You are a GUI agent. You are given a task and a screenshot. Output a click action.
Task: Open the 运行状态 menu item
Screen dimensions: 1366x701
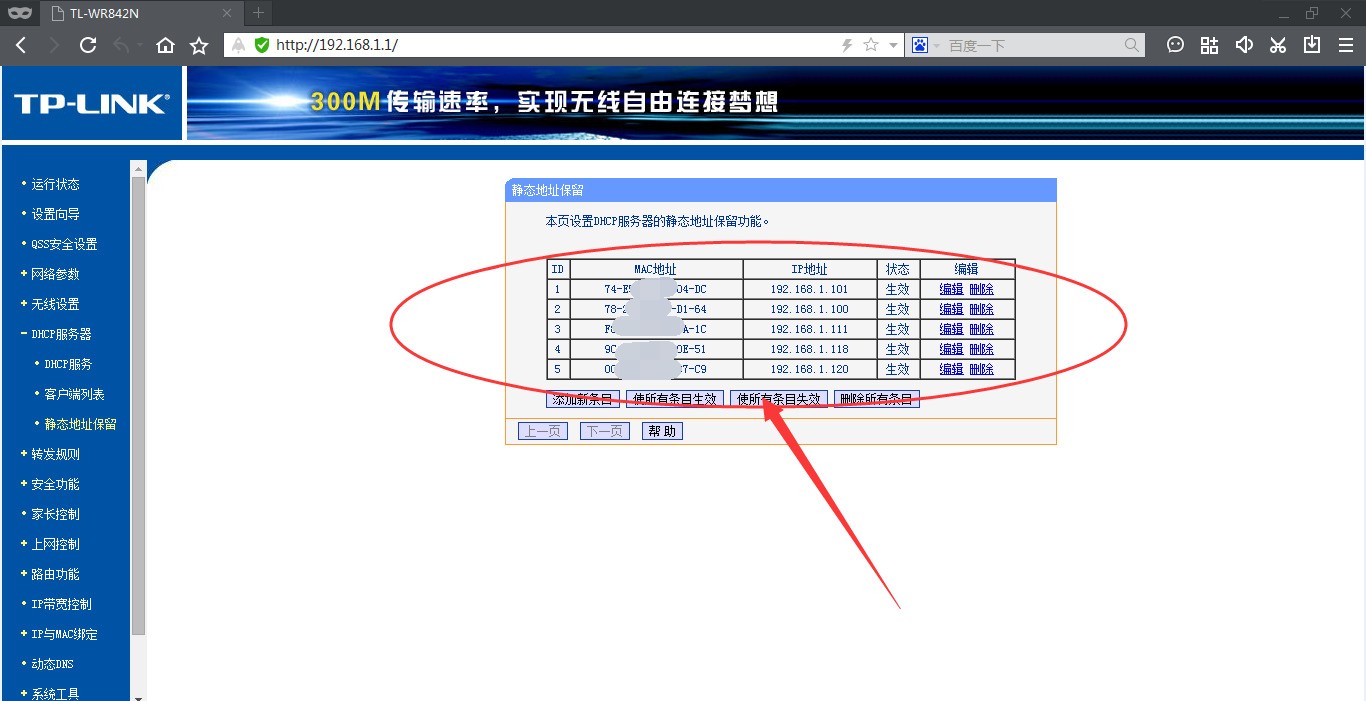(55, 184)
